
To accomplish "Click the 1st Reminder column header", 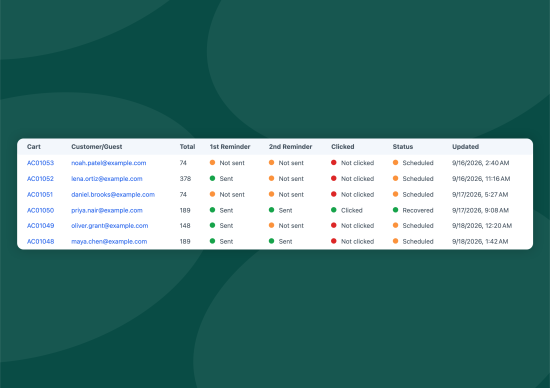I will (230, 147).
